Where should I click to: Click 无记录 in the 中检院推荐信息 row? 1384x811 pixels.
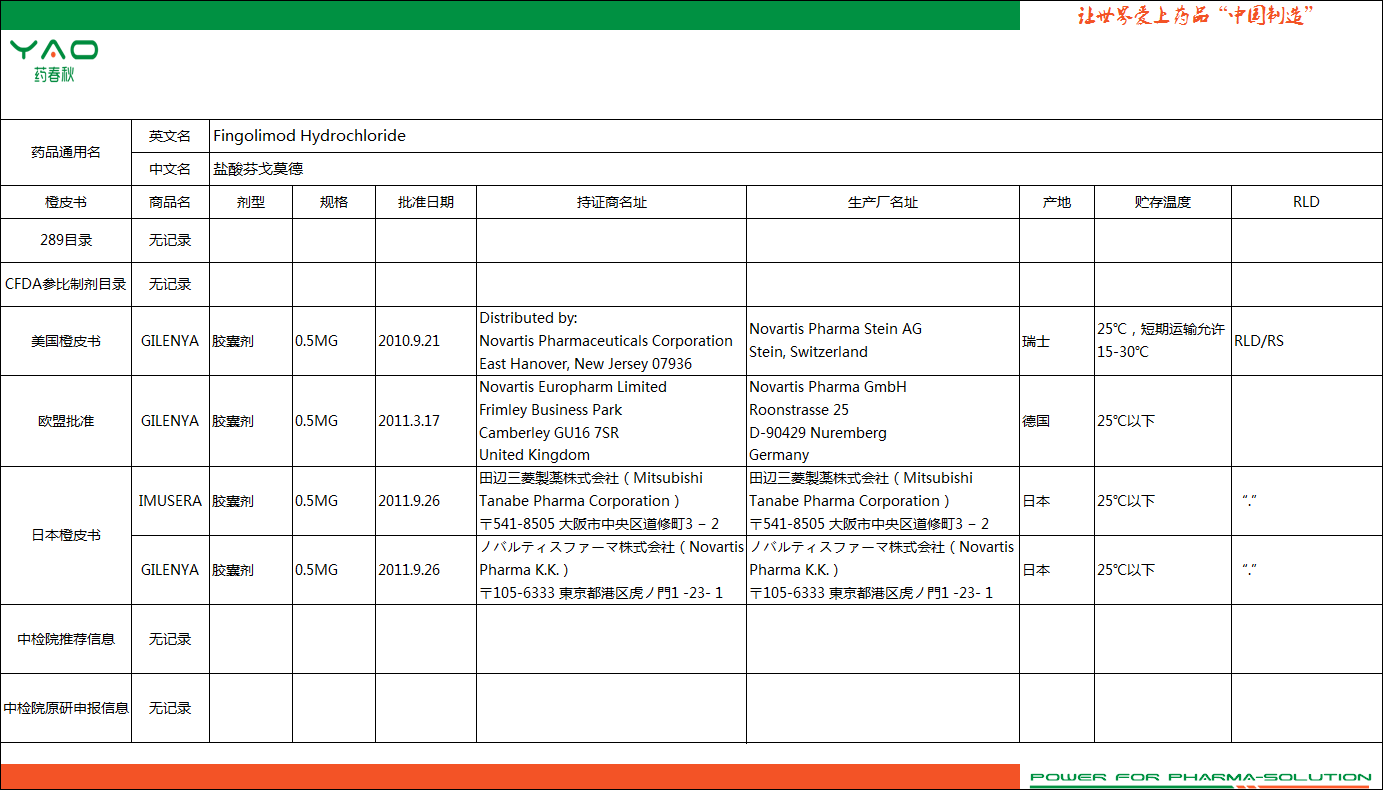coord(170,639)
